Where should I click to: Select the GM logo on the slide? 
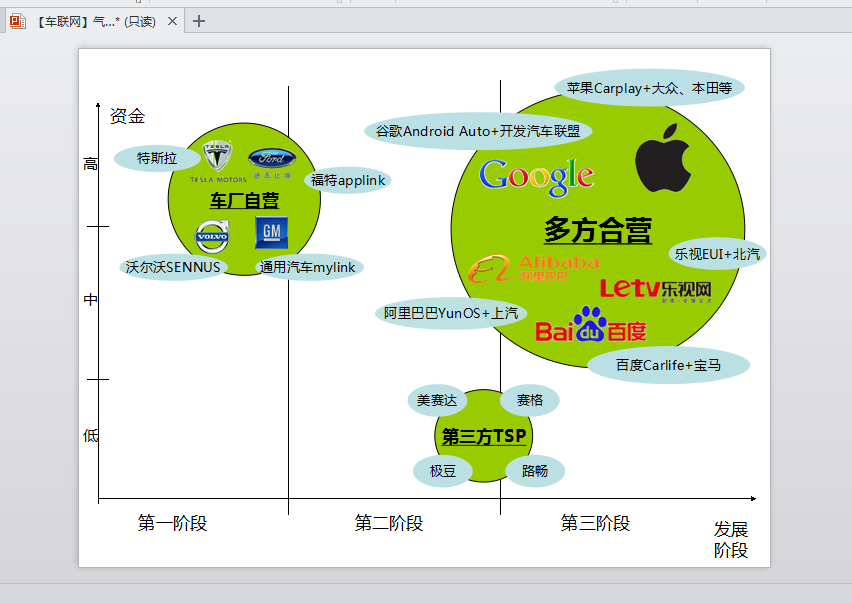[272, 233]
